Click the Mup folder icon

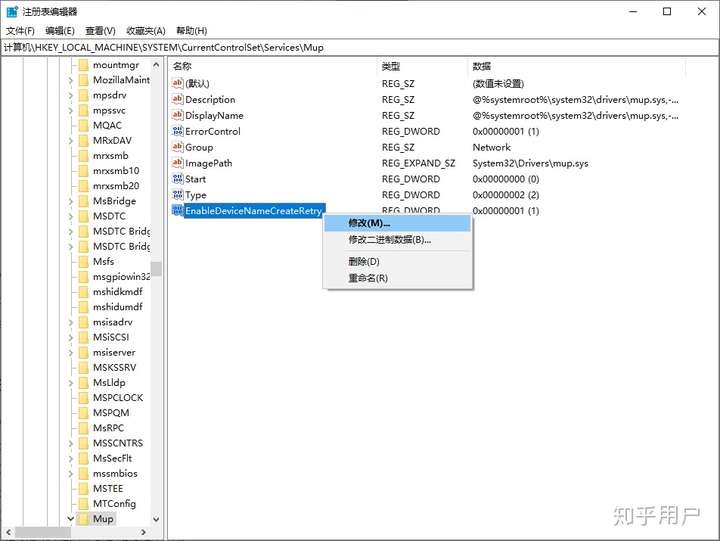83,518
